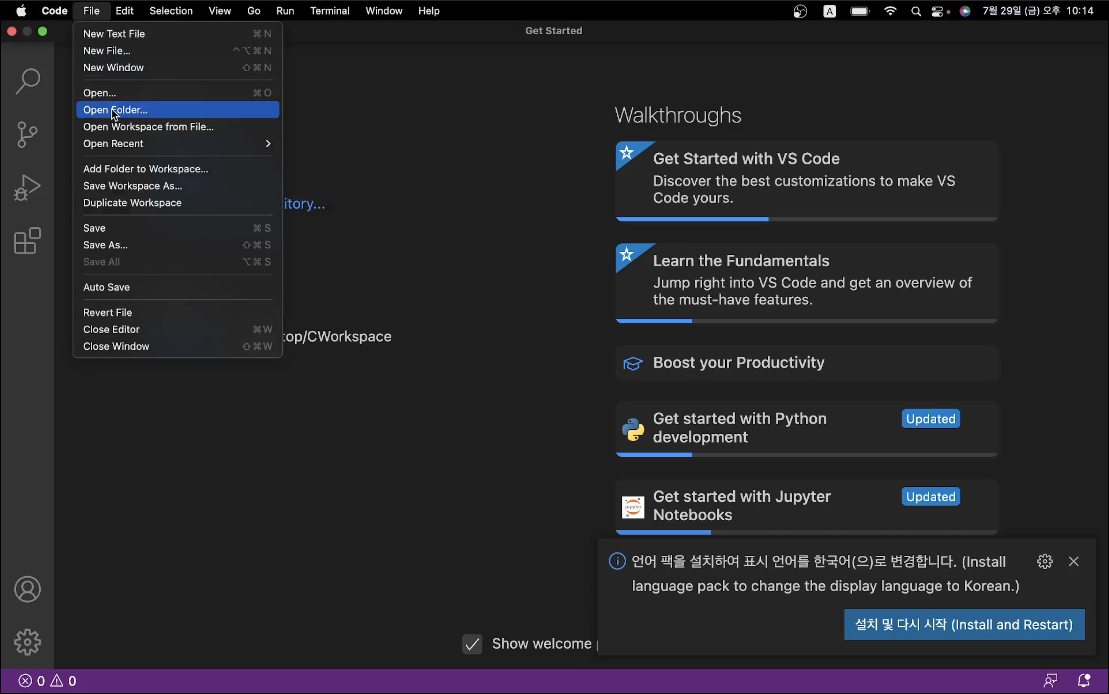Select New Window from File menu
This screenshot has width=1109, height=694.
[x=178, y=68]
